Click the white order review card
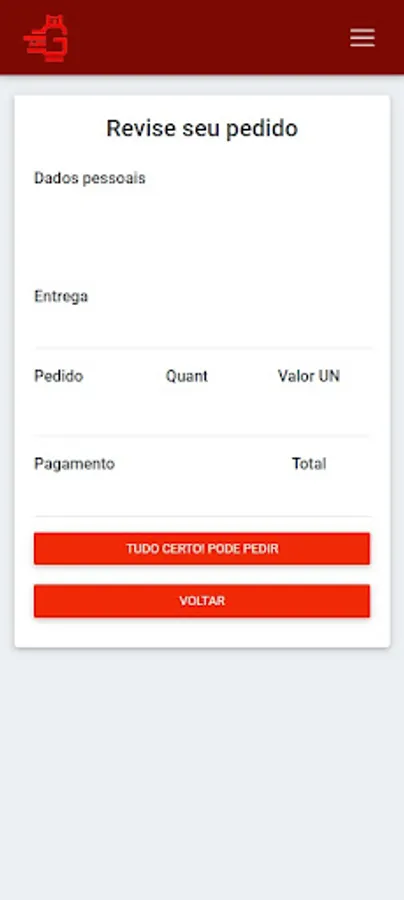 coord(202,371)
